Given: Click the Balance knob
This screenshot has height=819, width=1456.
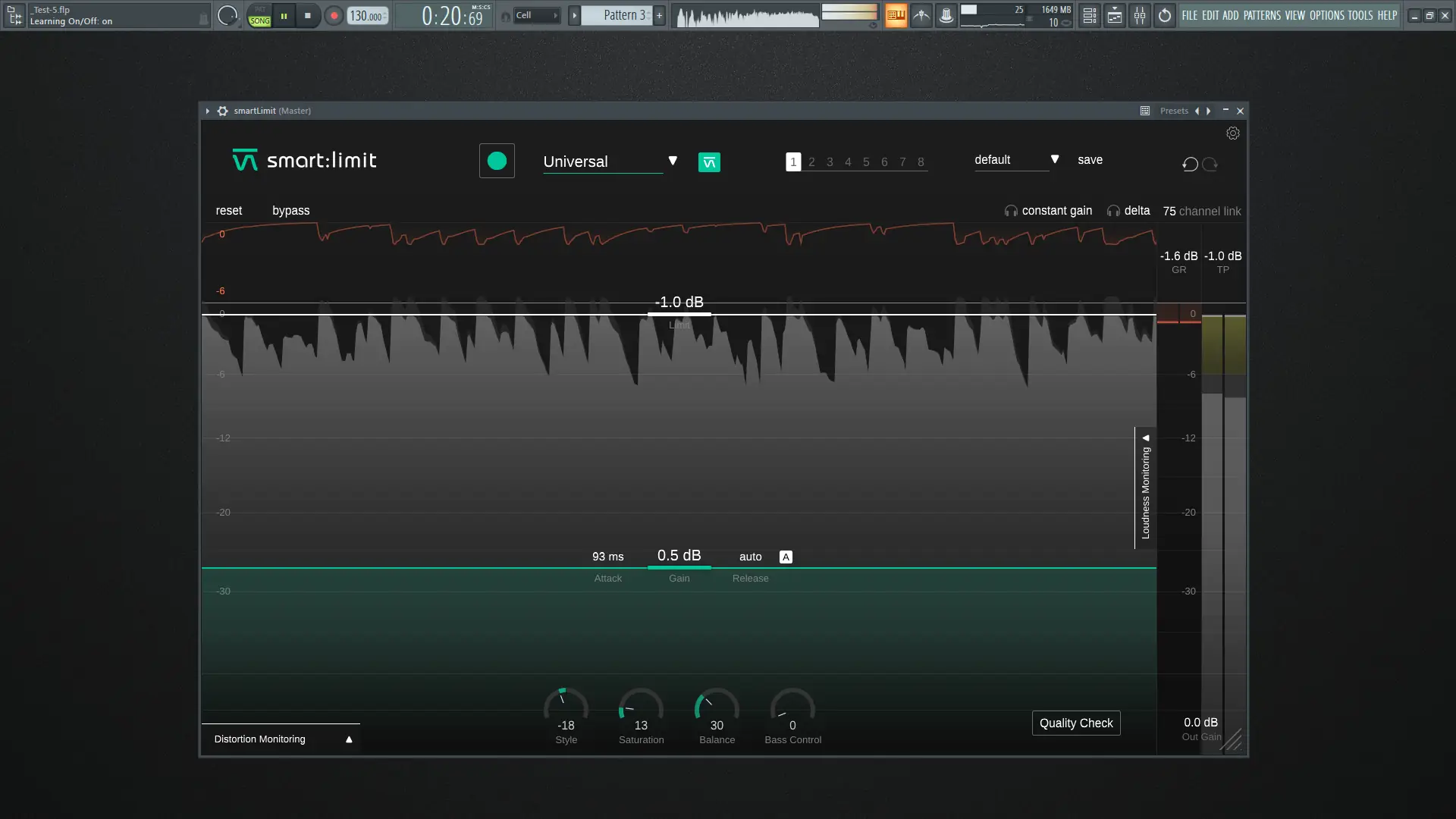Looking at the screenshot, I should [x=717, y=707].
